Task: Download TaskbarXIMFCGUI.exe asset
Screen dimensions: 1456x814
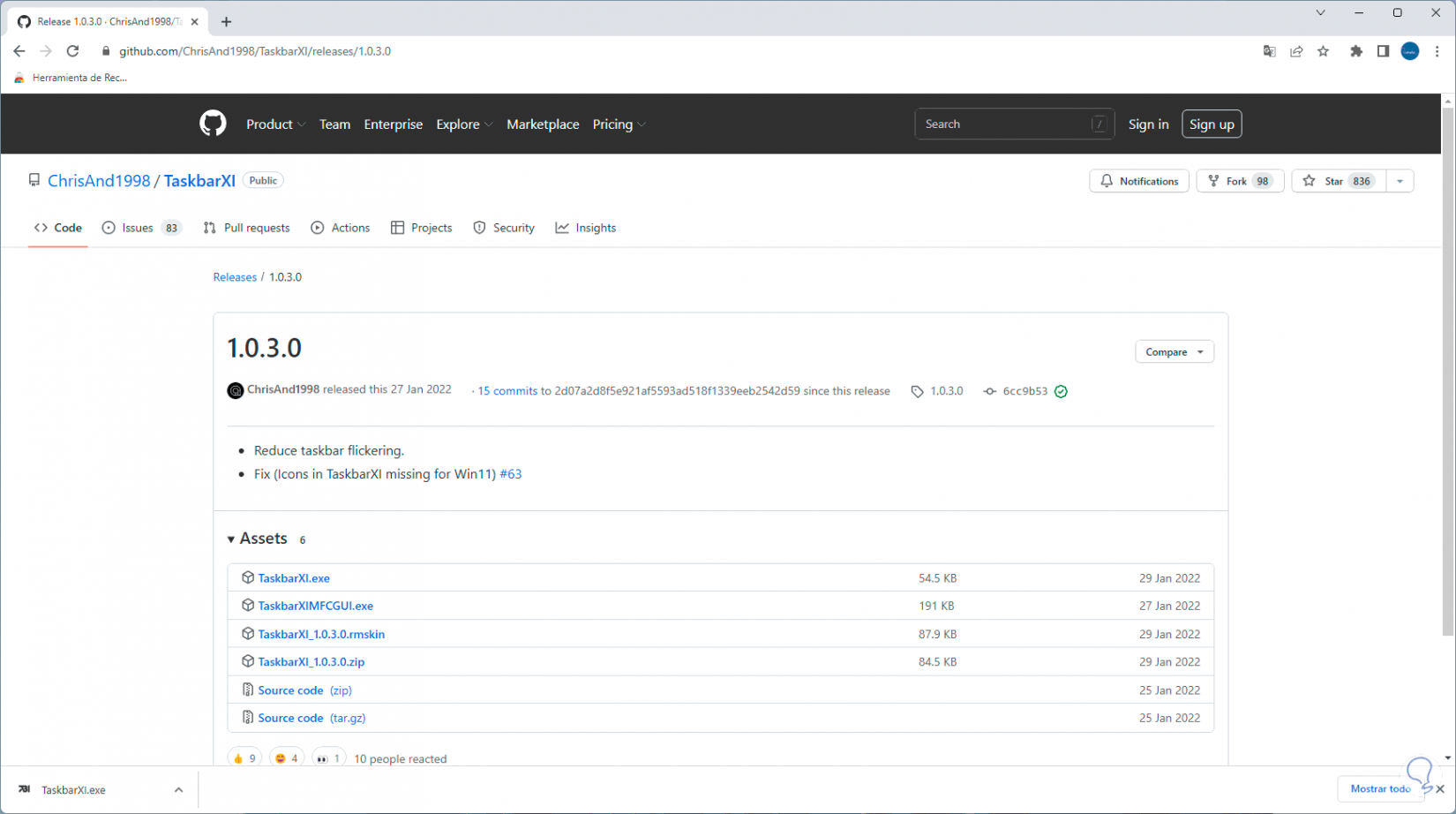Action: 316,606
